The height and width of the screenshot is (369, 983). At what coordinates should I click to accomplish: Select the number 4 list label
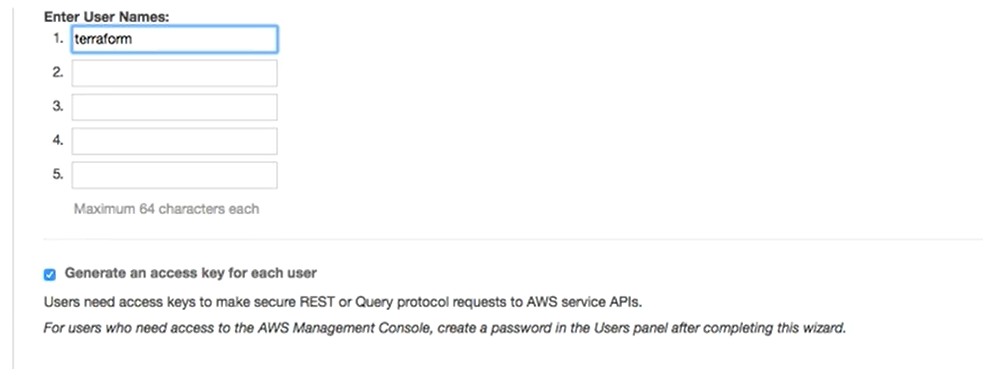(x=58, y=140)
